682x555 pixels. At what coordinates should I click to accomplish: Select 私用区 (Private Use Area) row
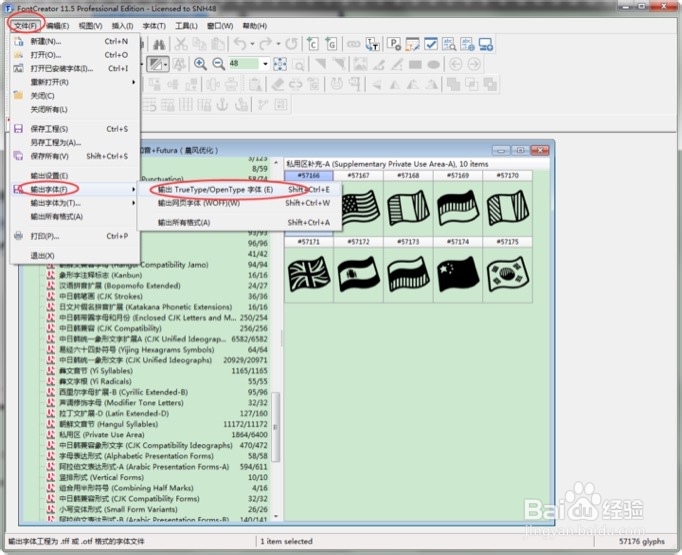tap(157, 435)
